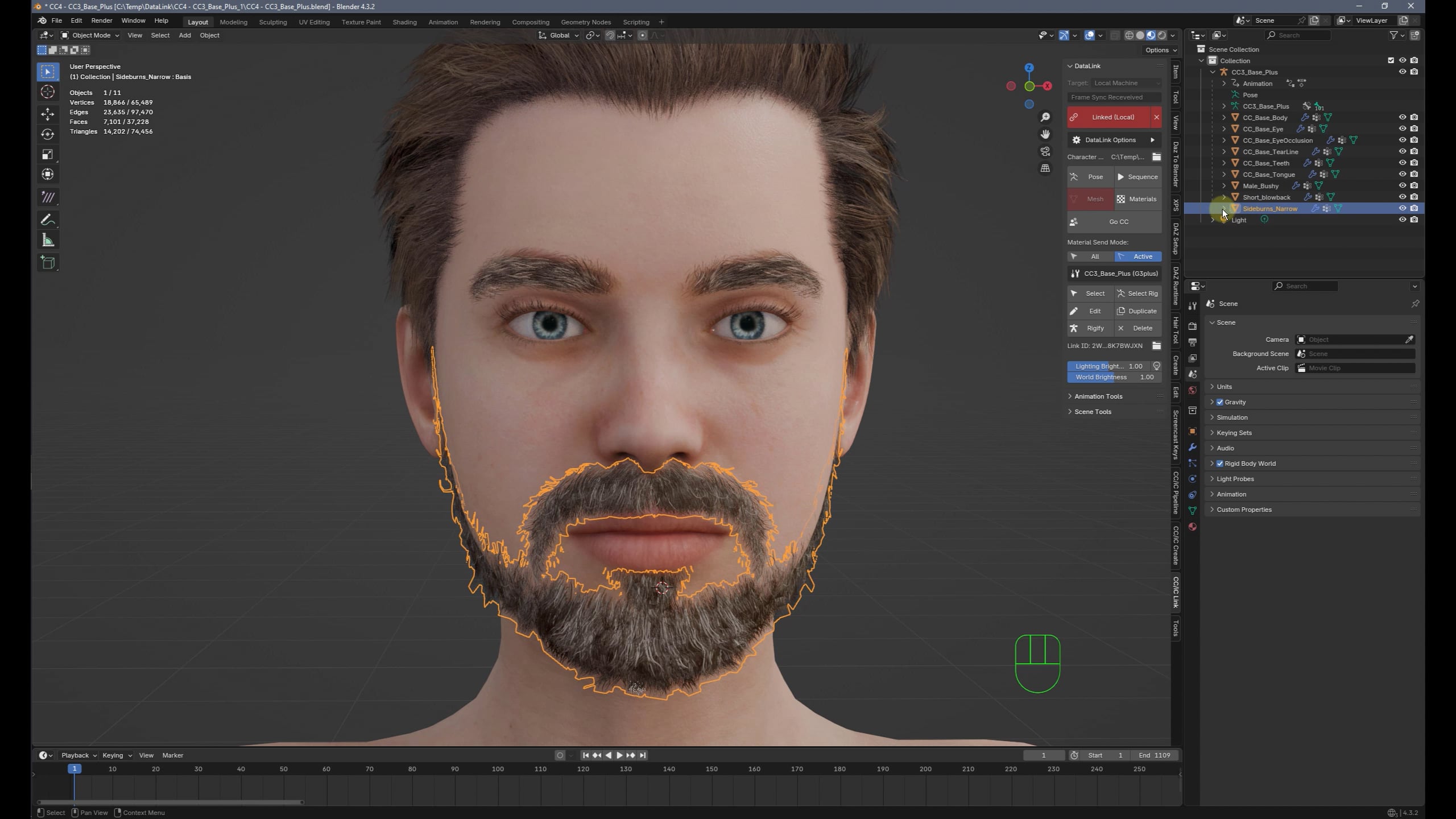
Task: Uncheck the Gravity checkbox
Action: coord(1219,402)
